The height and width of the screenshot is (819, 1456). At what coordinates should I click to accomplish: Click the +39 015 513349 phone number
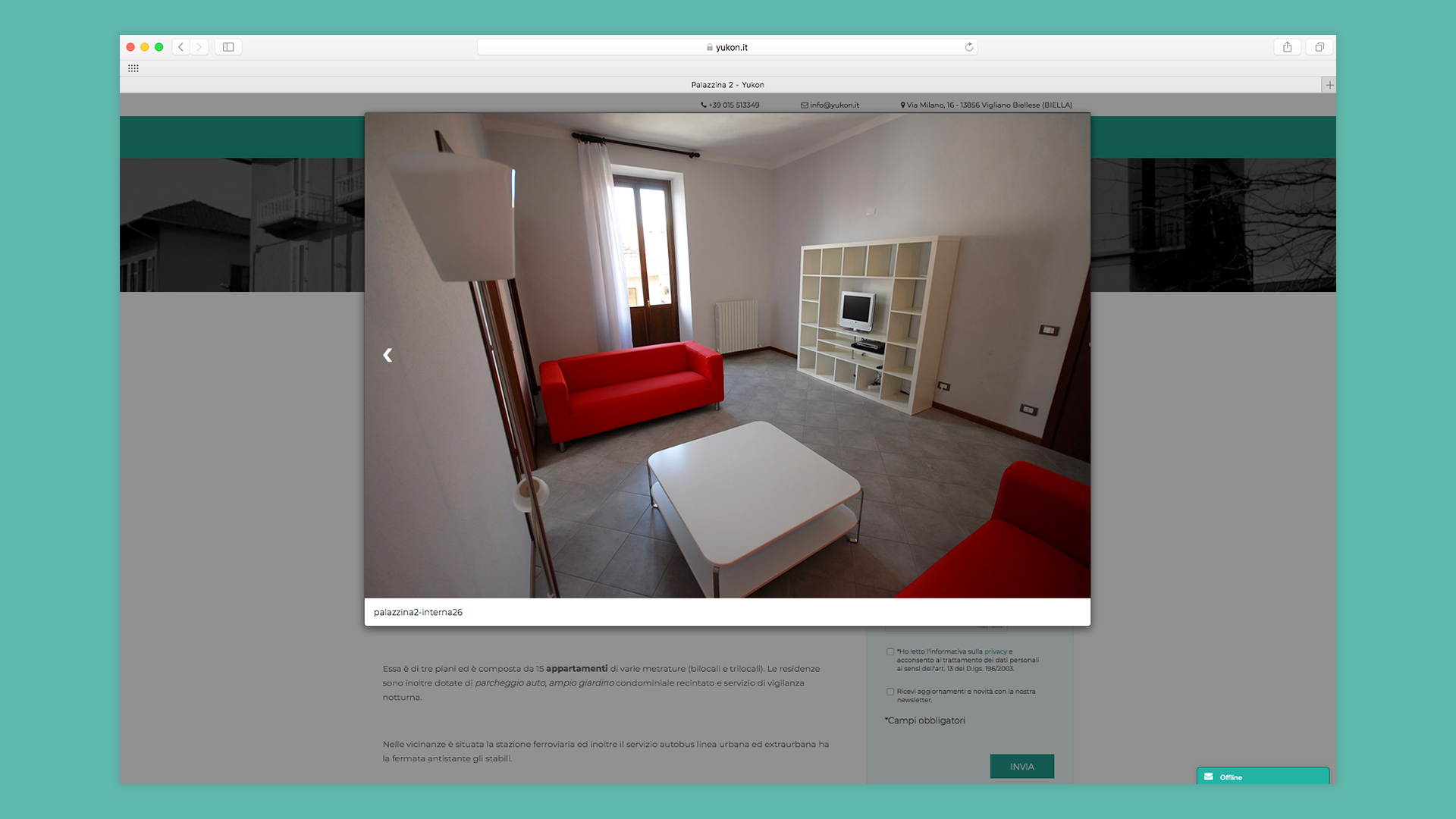click(x=734, y=105)
